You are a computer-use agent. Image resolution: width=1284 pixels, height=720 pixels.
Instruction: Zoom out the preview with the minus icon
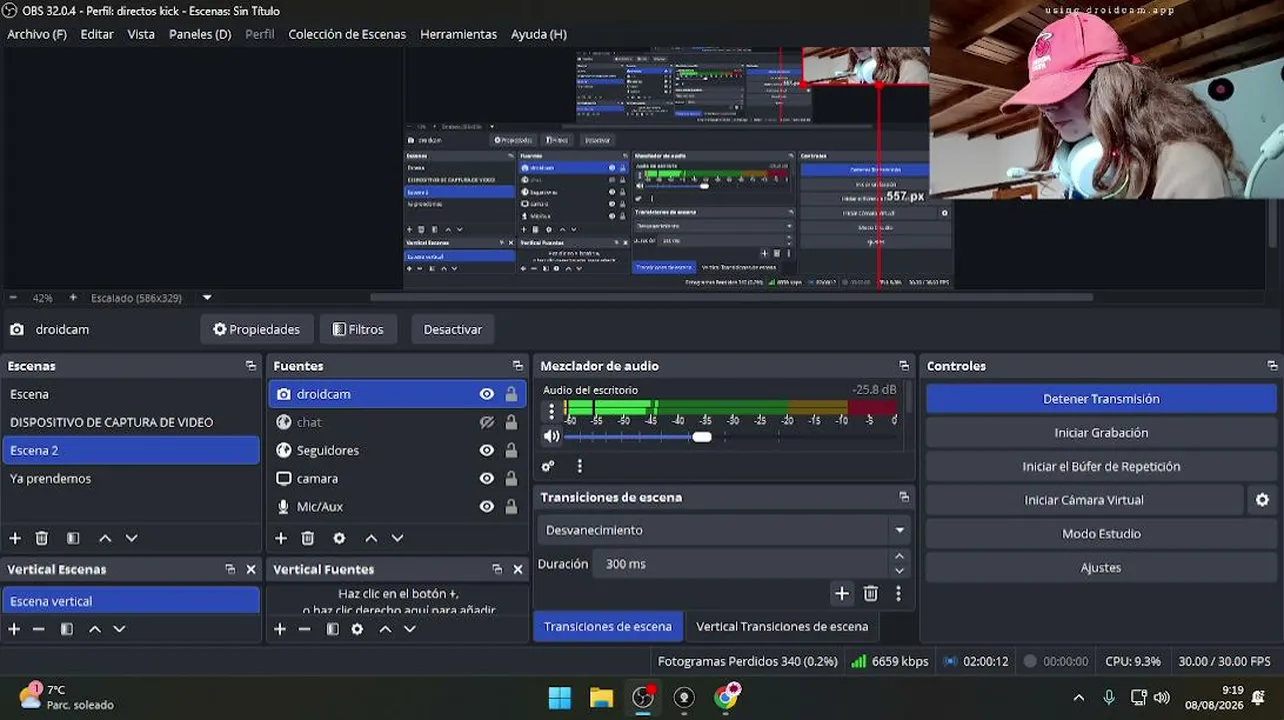13,298
